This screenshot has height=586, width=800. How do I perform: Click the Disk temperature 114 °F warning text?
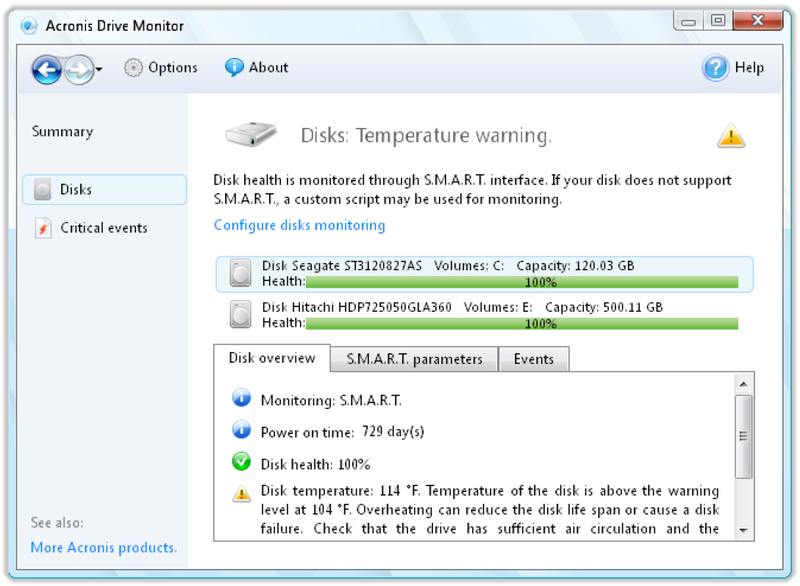490,509
